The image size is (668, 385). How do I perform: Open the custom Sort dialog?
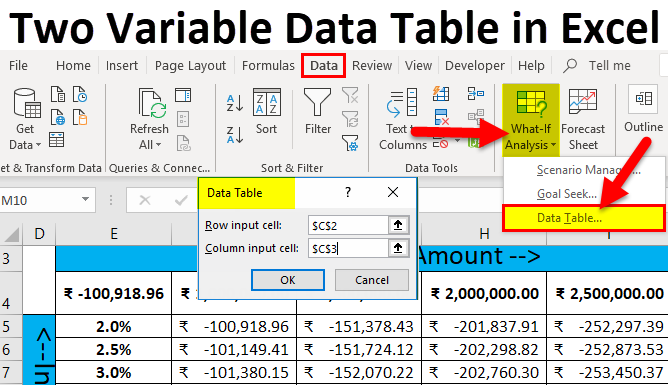267,112
